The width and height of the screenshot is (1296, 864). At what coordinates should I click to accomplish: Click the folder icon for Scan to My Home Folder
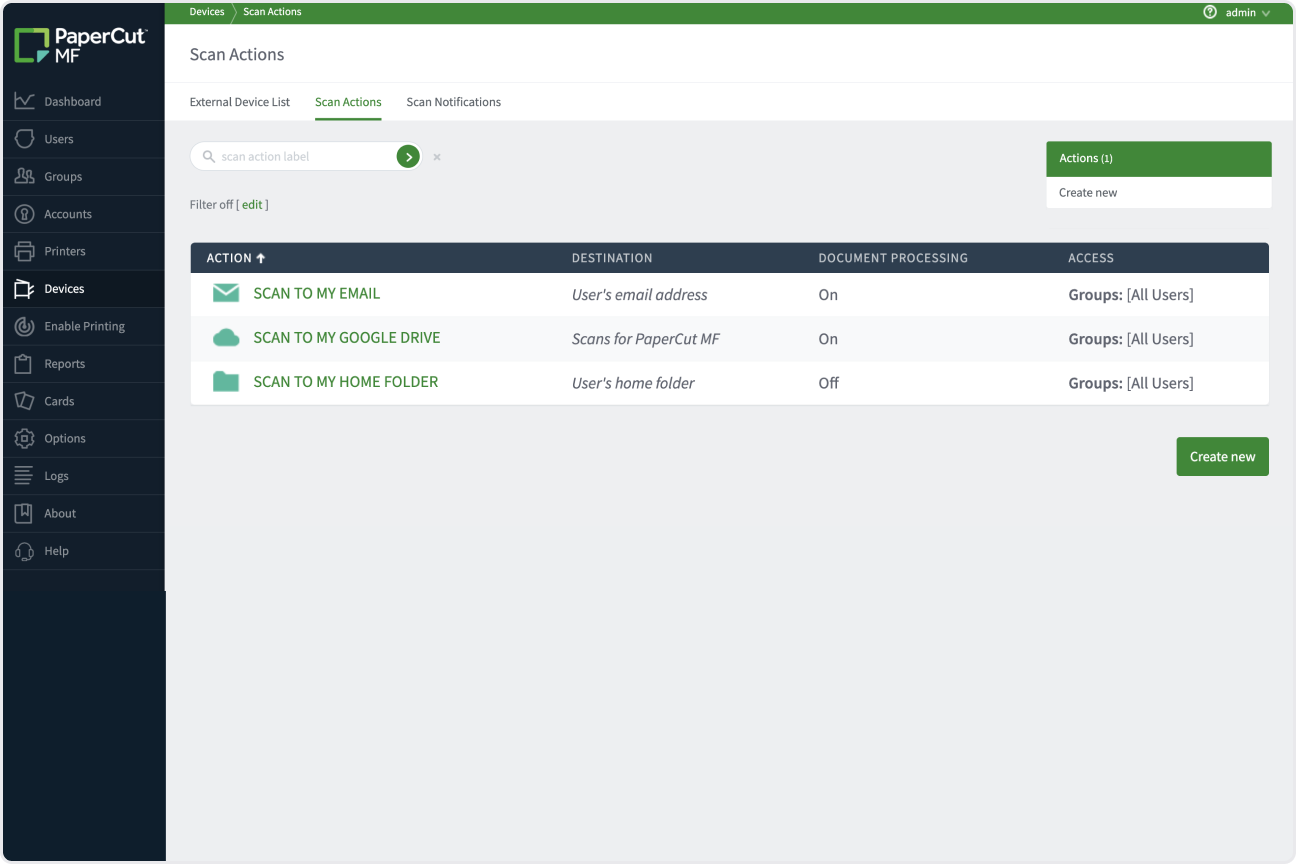pyautogui.click(x=226, y=381)
